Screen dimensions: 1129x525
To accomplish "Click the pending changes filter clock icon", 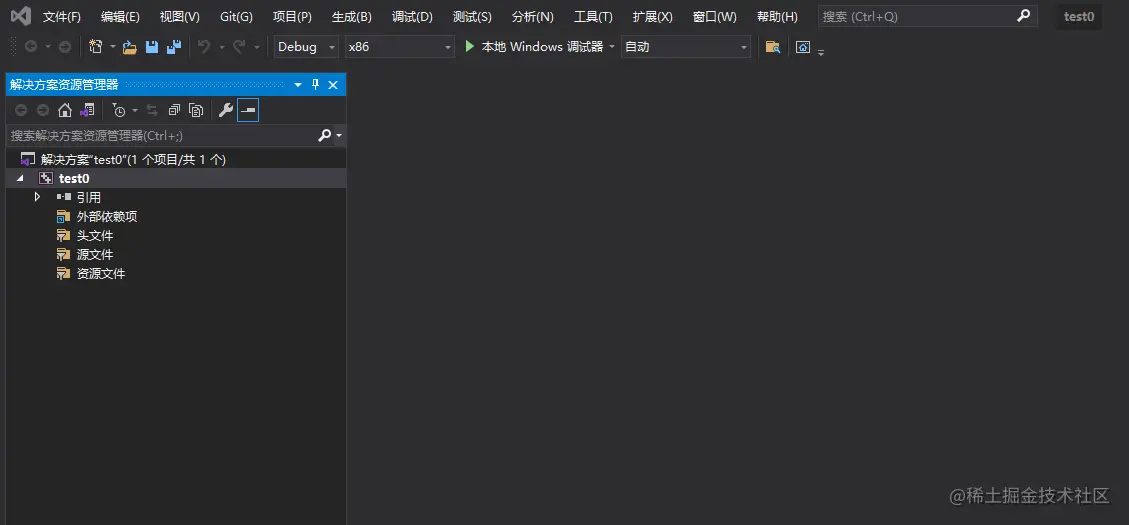I will click(x=119, y=110).
